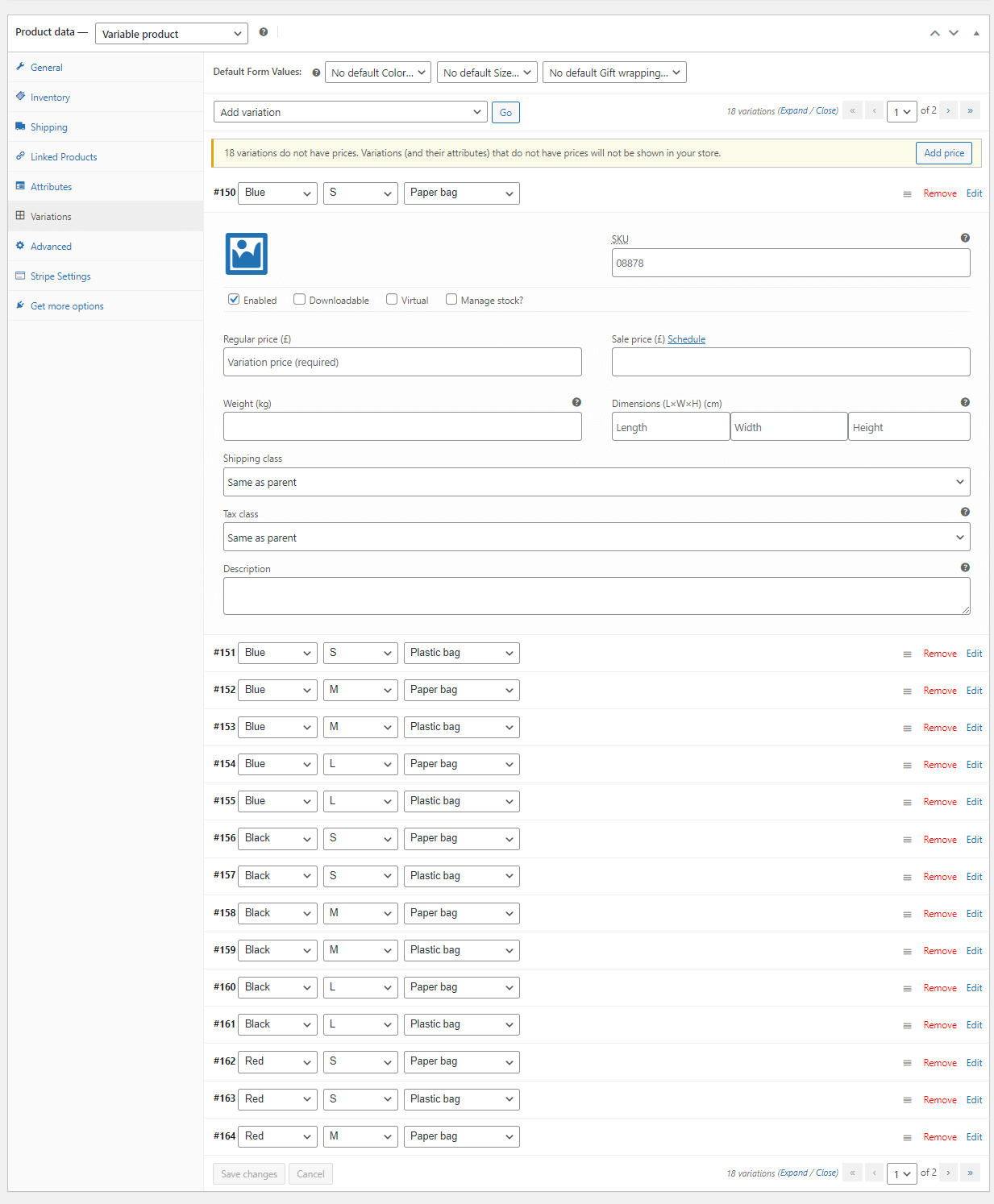Remove variation #155
Viewport: 994px width, 1204px height.
940,802
